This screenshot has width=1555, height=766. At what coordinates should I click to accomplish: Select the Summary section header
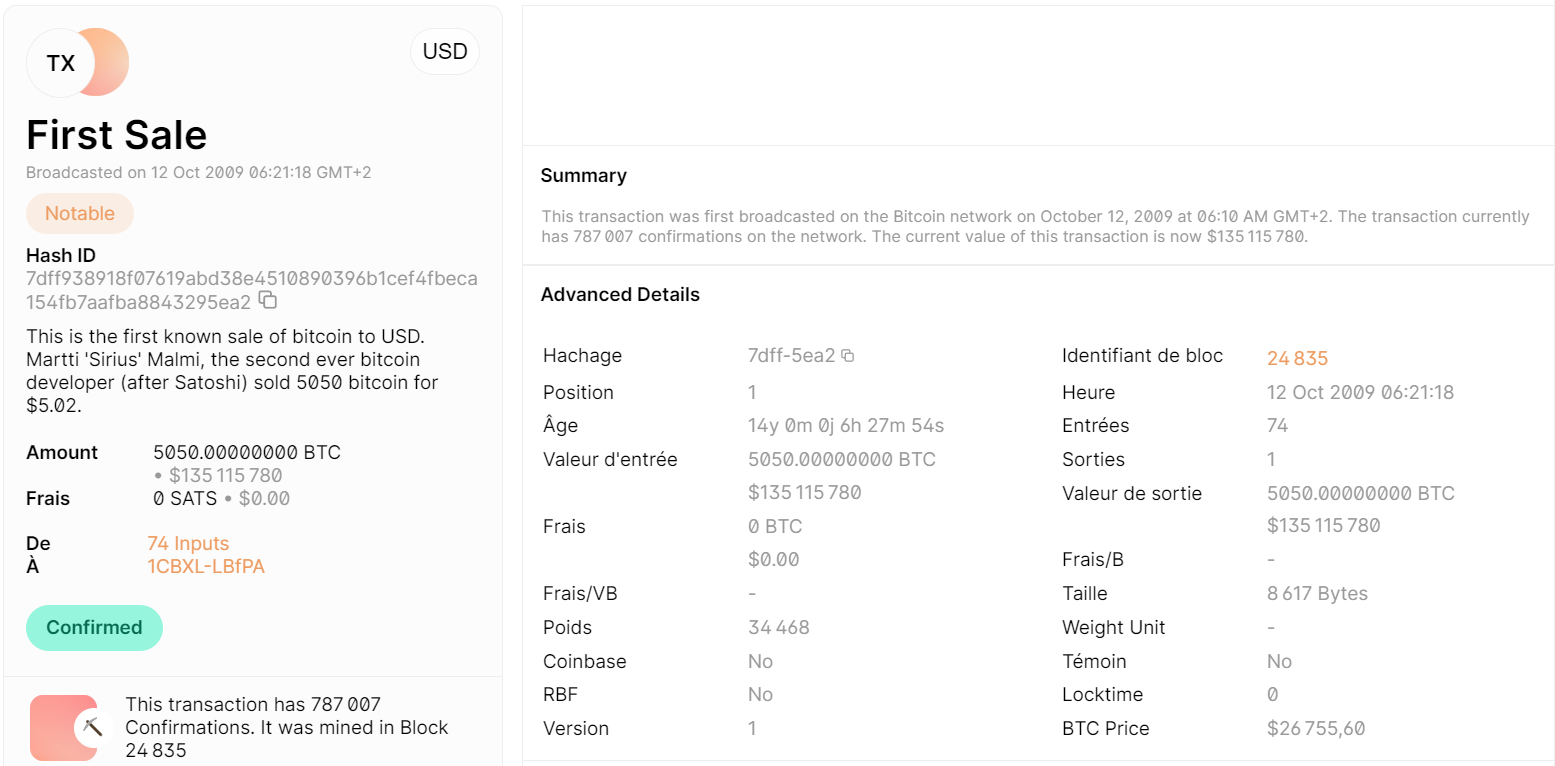(583, 175)
